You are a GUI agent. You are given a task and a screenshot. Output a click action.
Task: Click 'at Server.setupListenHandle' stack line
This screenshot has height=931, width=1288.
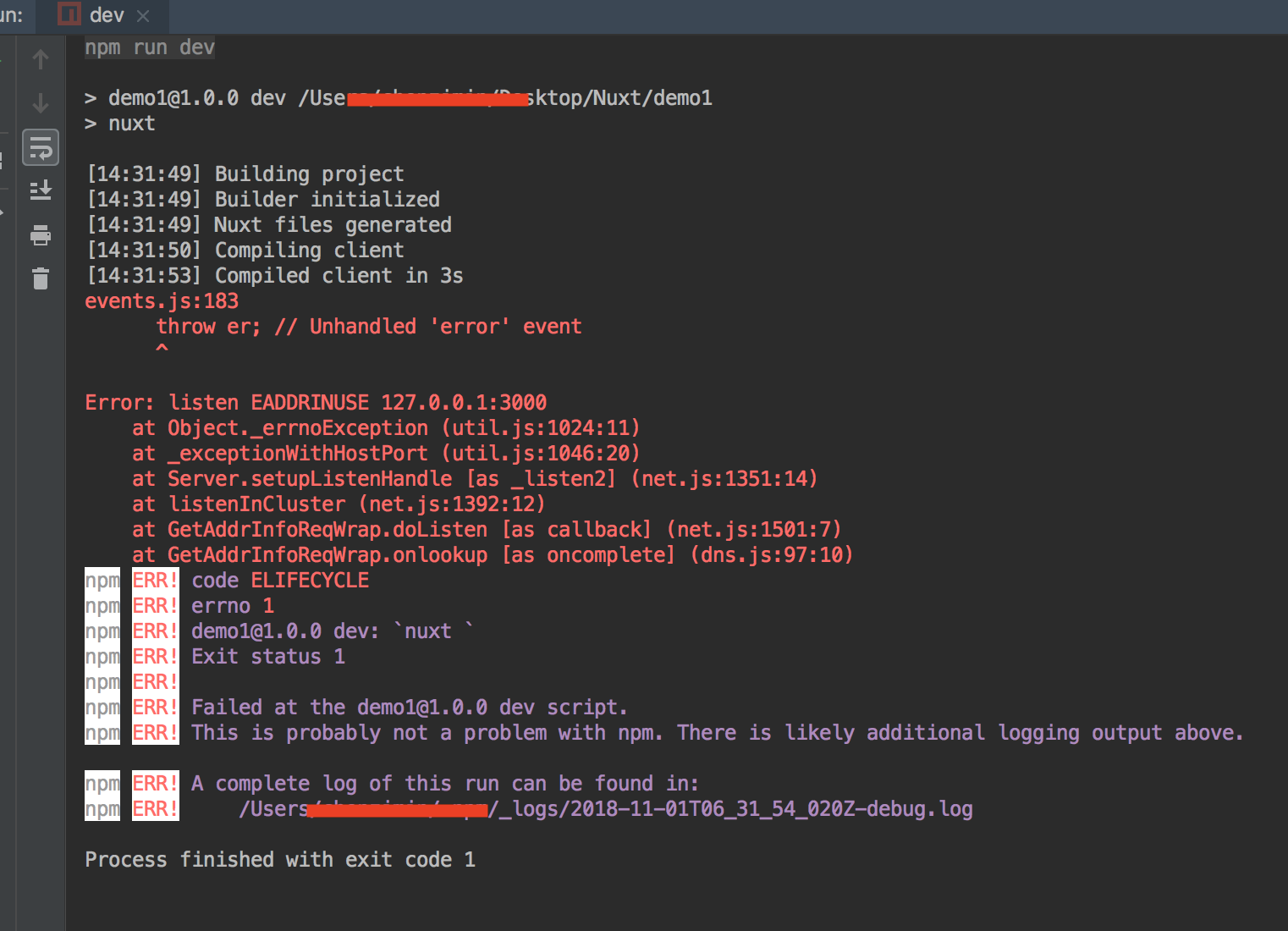point(475,479)
